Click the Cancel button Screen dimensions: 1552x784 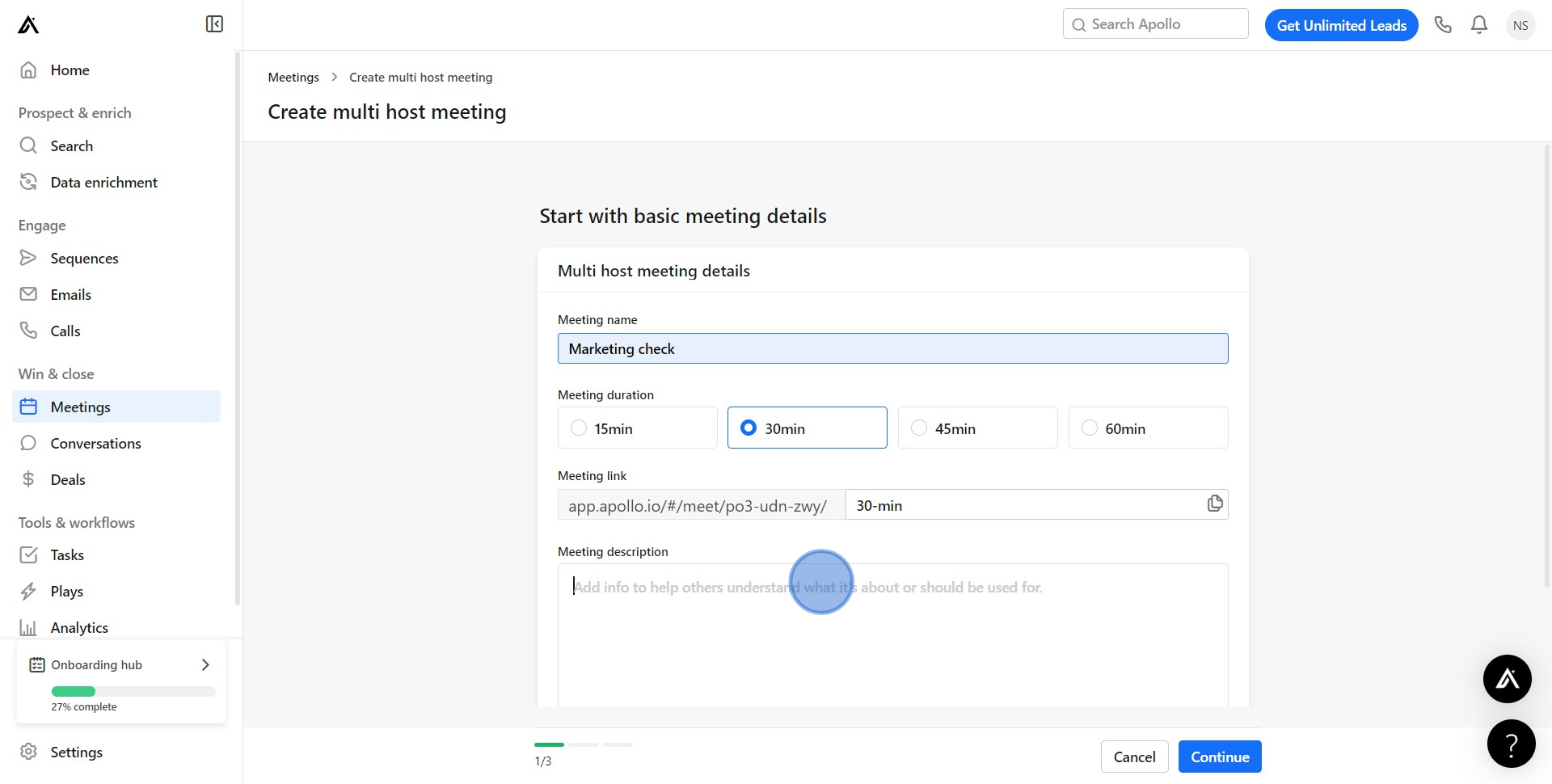tap(1134, 757)
